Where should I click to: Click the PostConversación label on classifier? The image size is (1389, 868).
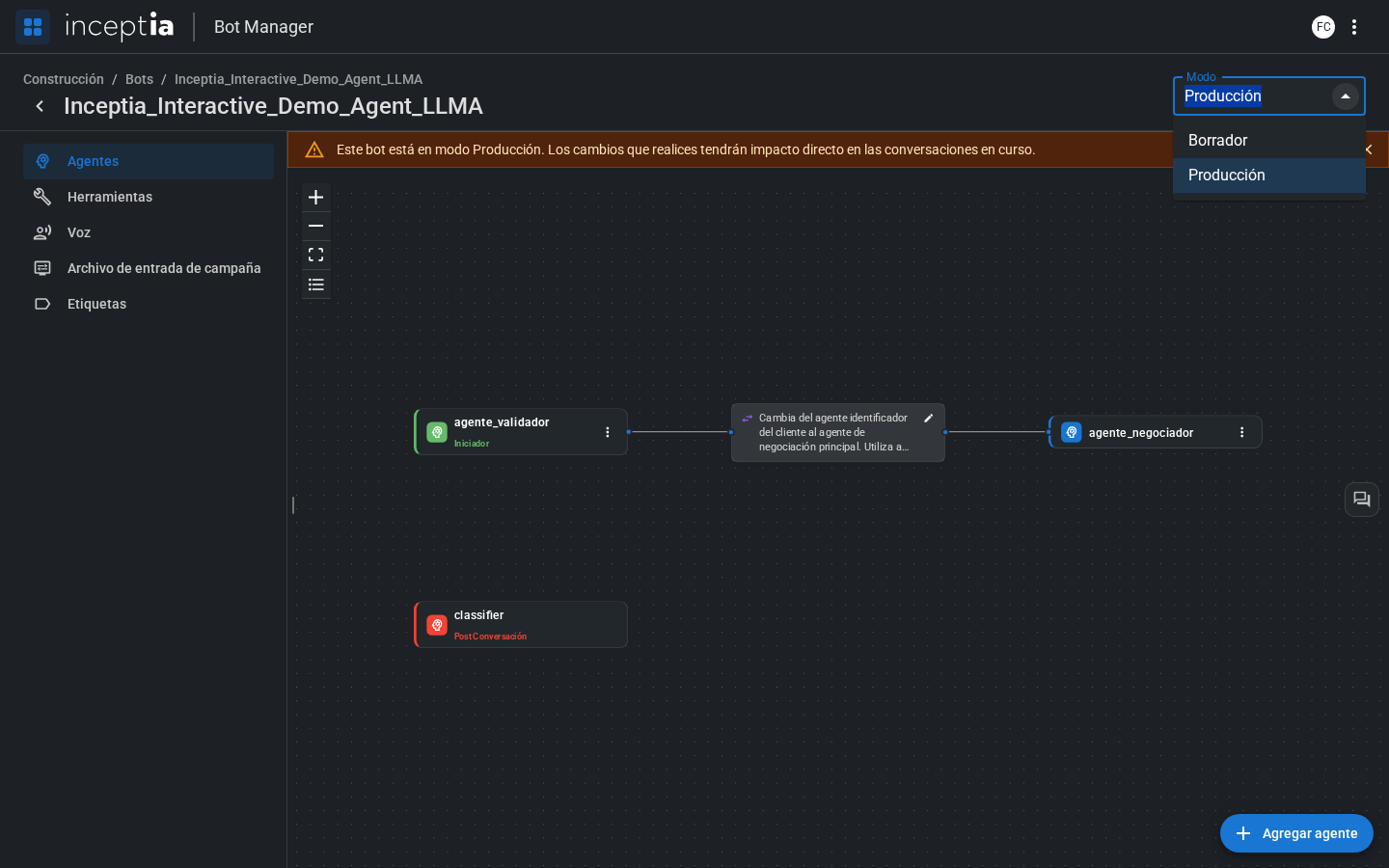coord(490,637)
